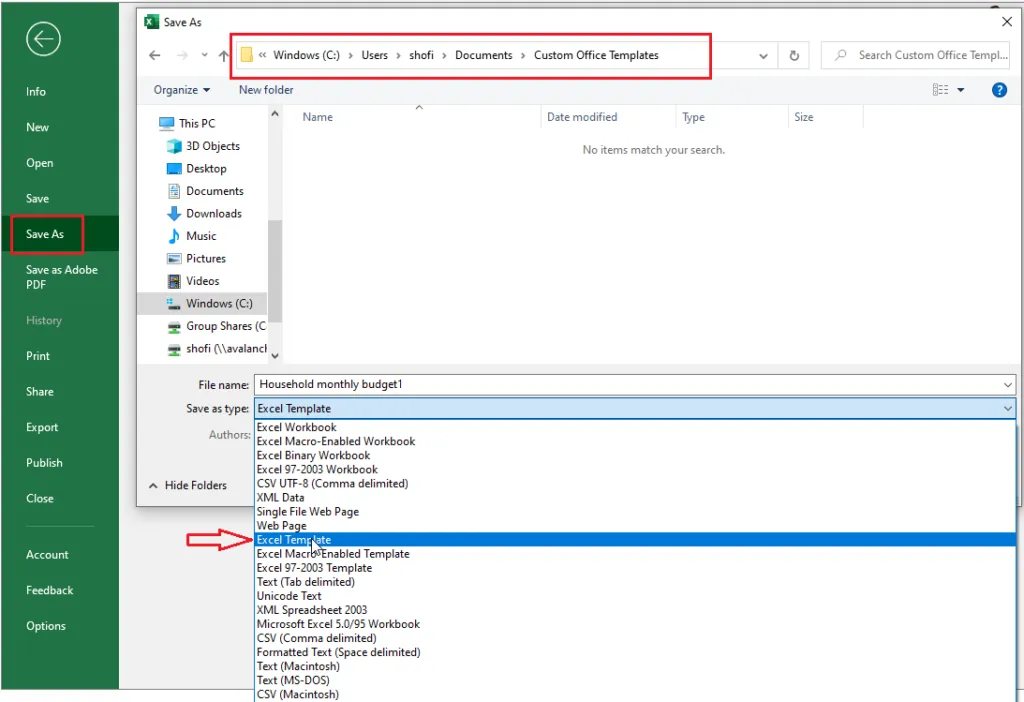Open the Export backstage tab

tap(42, 427)
